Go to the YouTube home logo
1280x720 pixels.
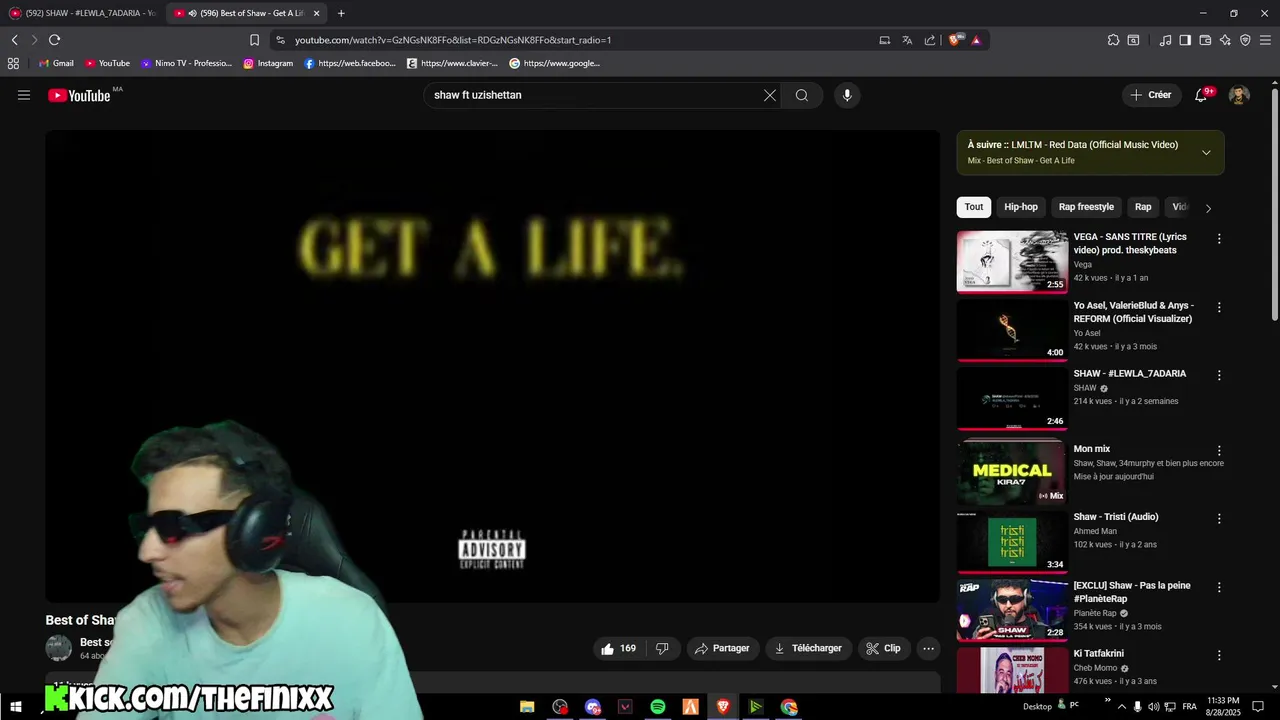tap(79, 95)
